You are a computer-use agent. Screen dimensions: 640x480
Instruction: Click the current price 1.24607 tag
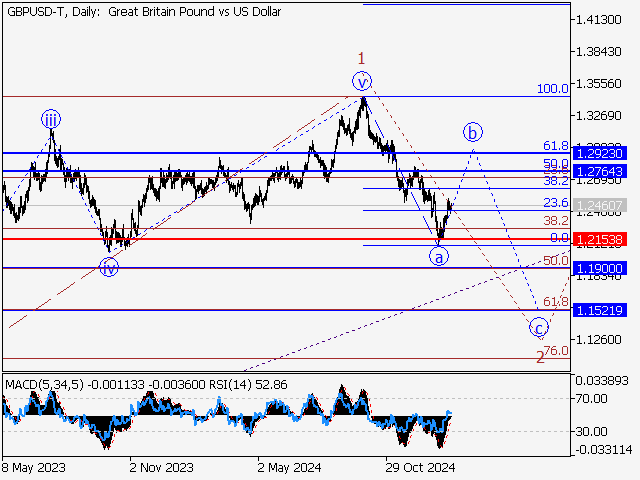point(600,205)
